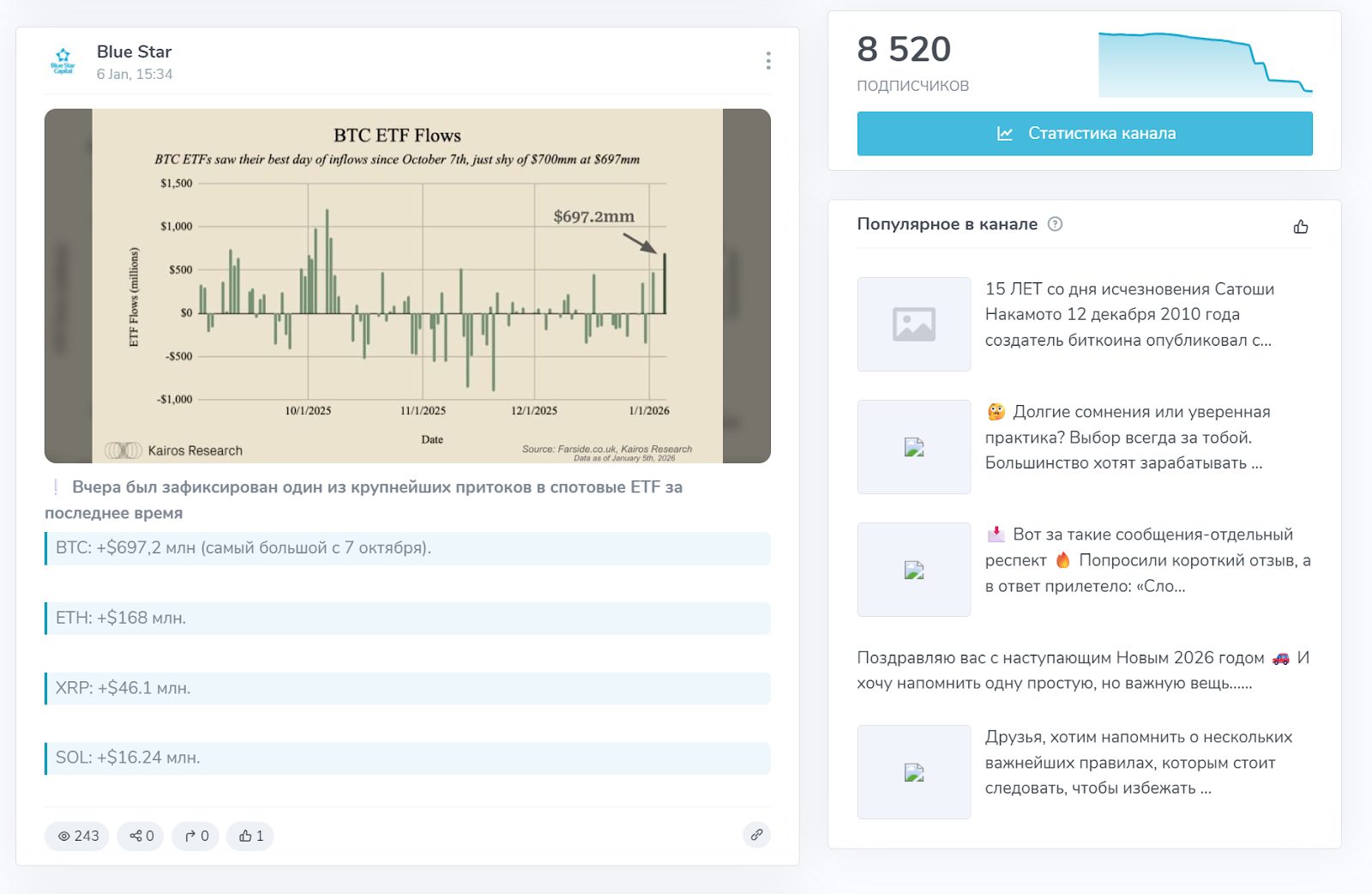1372x894 pixels.
Task: Click the Blue Star channel avatar
Action: coord(63,61)
